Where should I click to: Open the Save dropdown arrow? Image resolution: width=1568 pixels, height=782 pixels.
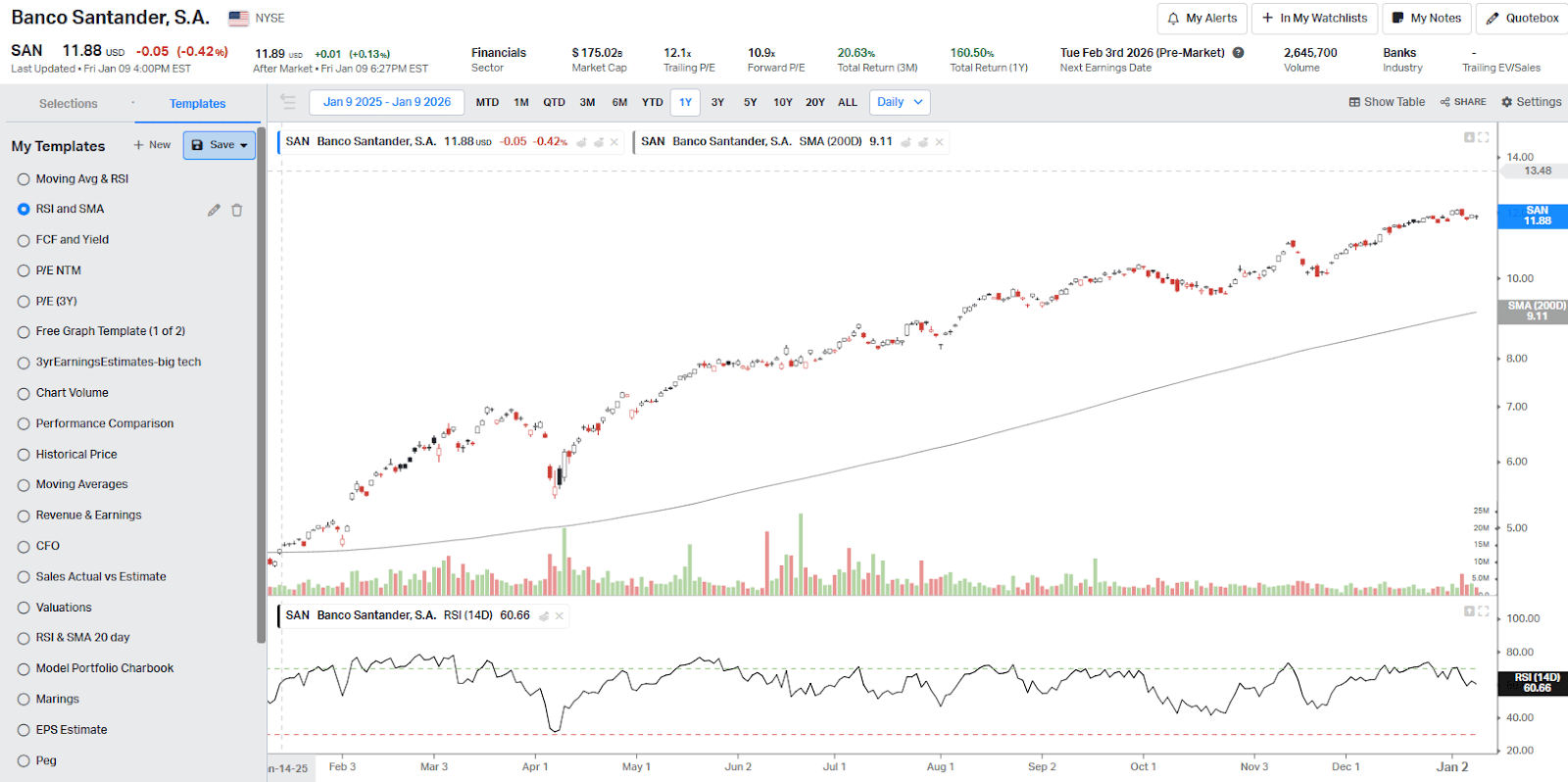[244, 145]
